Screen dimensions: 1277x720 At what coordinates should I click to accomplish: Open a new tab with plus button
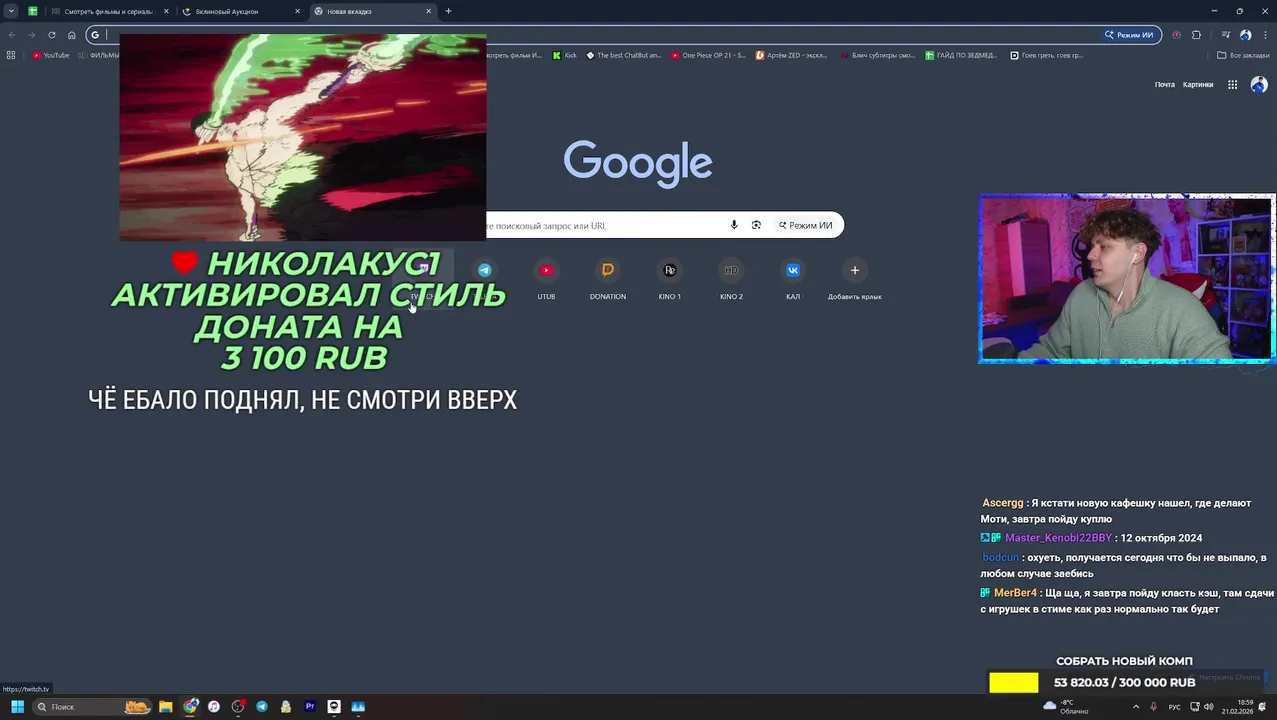click(x=448, y=11)
